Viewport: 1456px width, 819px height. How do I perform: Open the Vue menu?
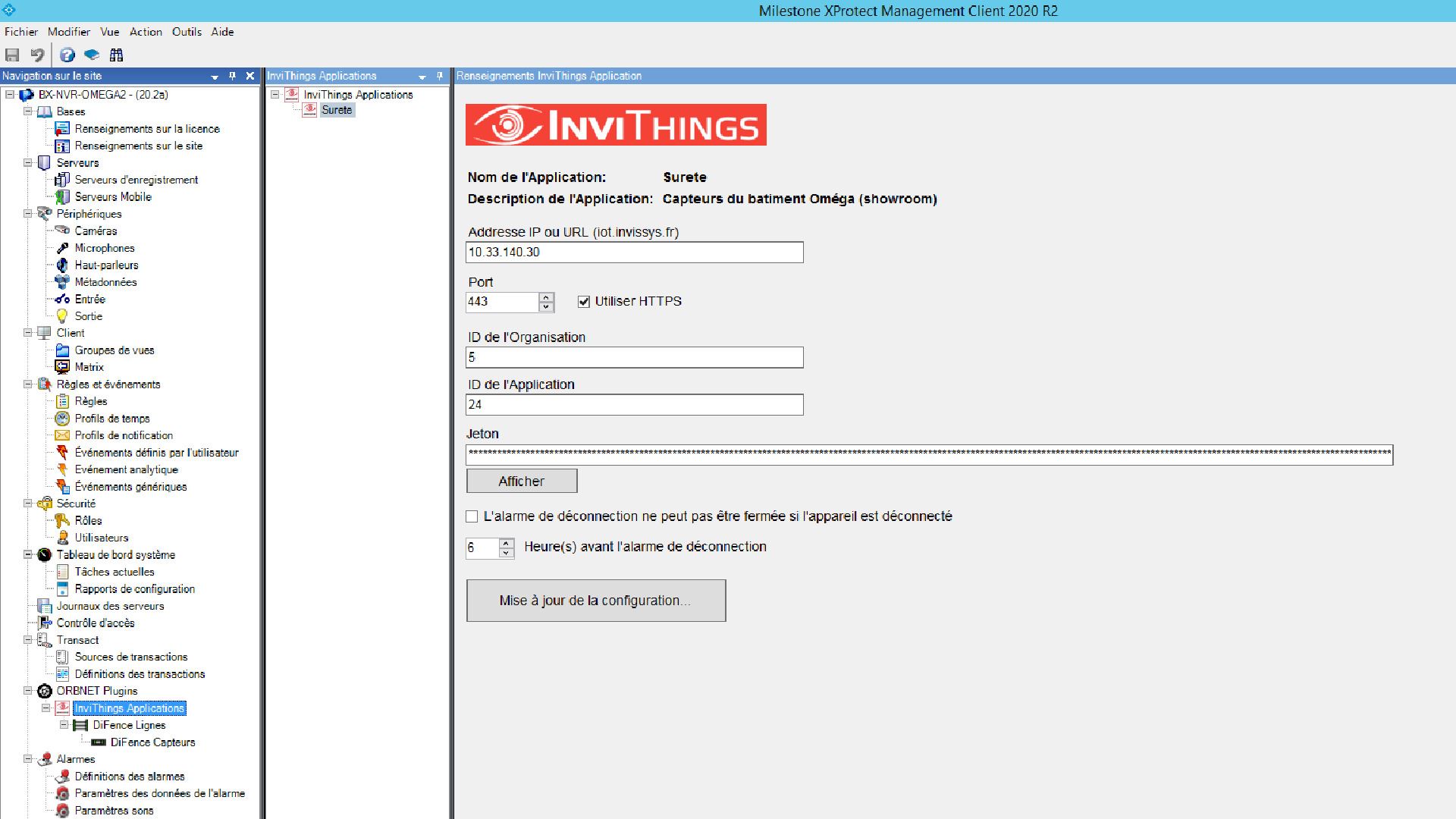[x=110, y=32]
